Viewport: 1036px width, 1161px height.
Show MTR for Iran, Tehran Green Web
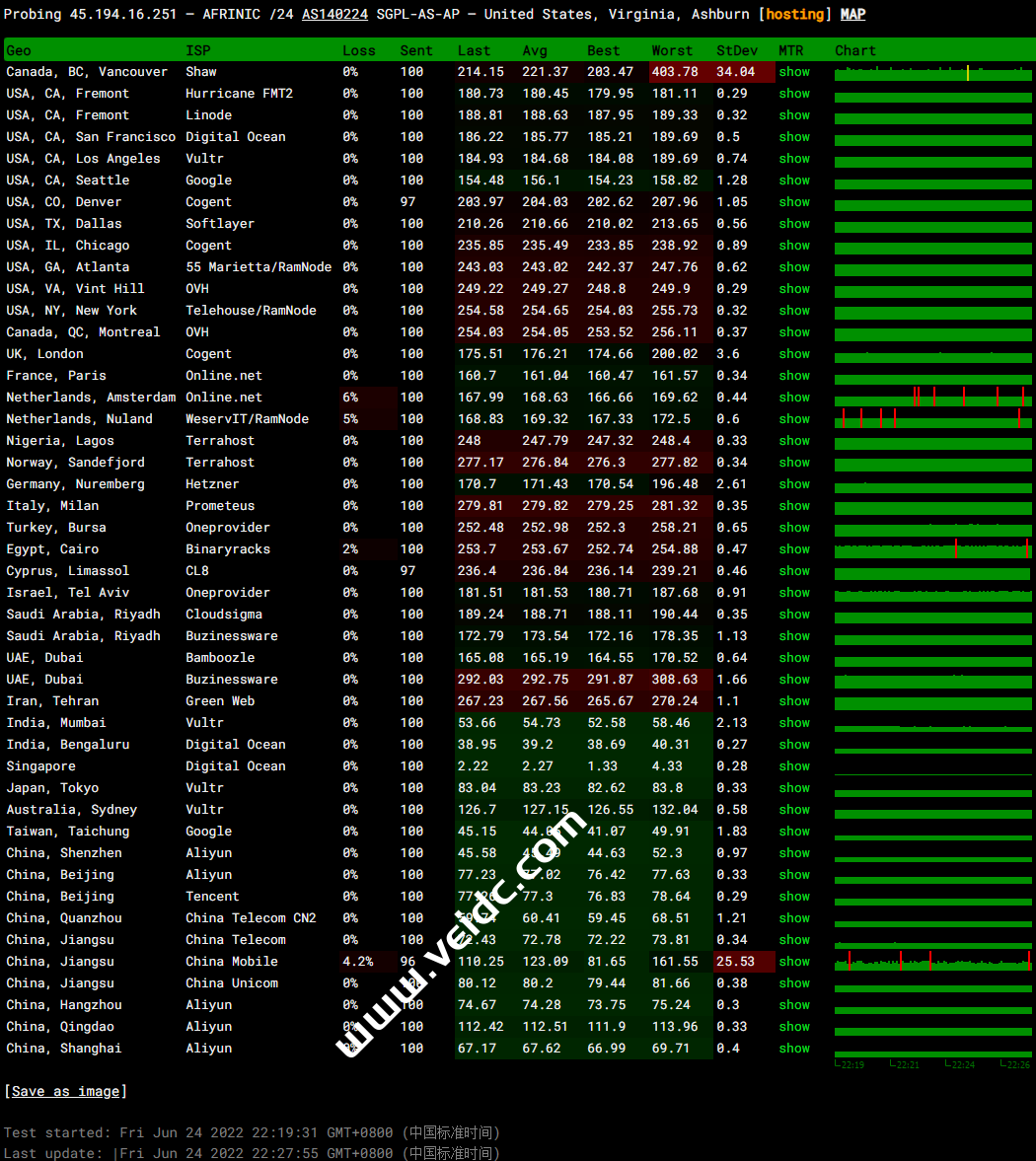point(794,701)
